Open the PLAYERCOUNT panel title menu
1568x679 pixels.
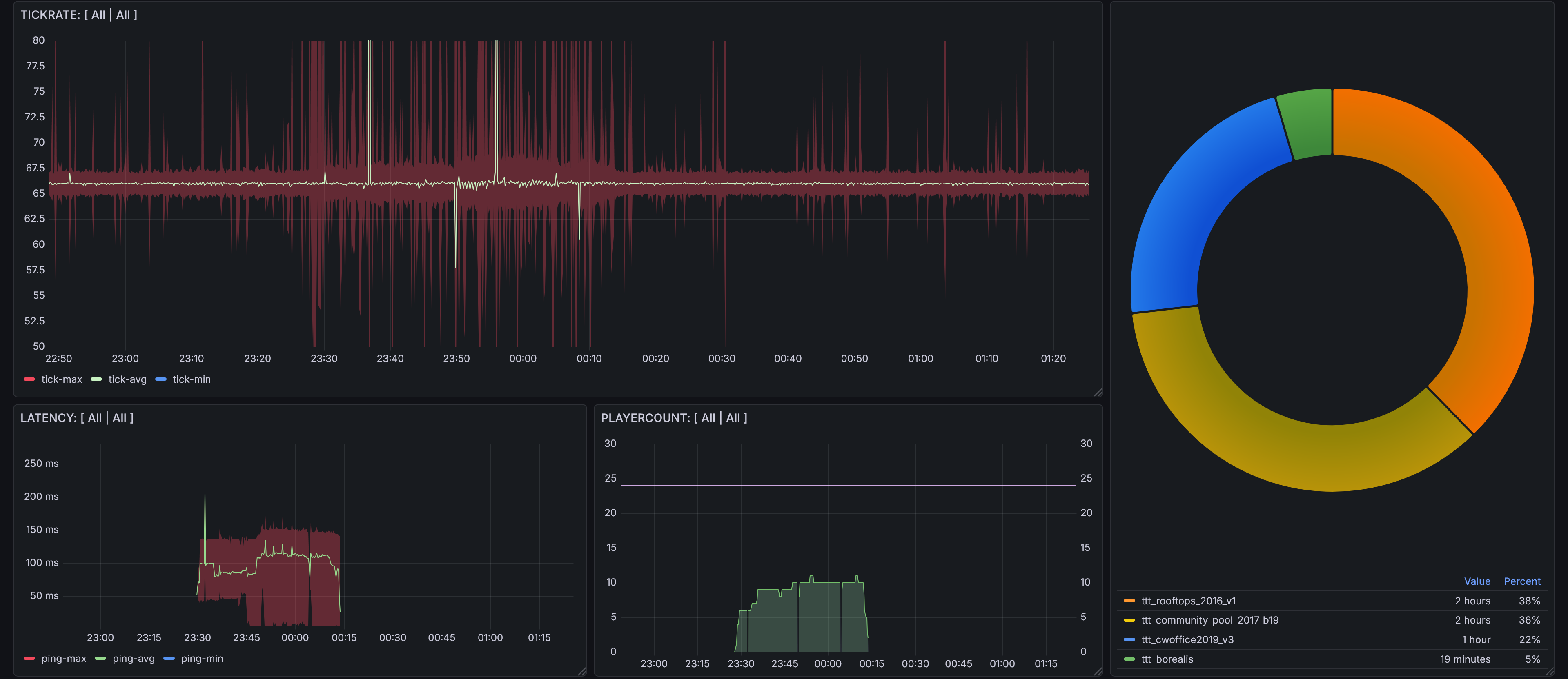(674, 418)
